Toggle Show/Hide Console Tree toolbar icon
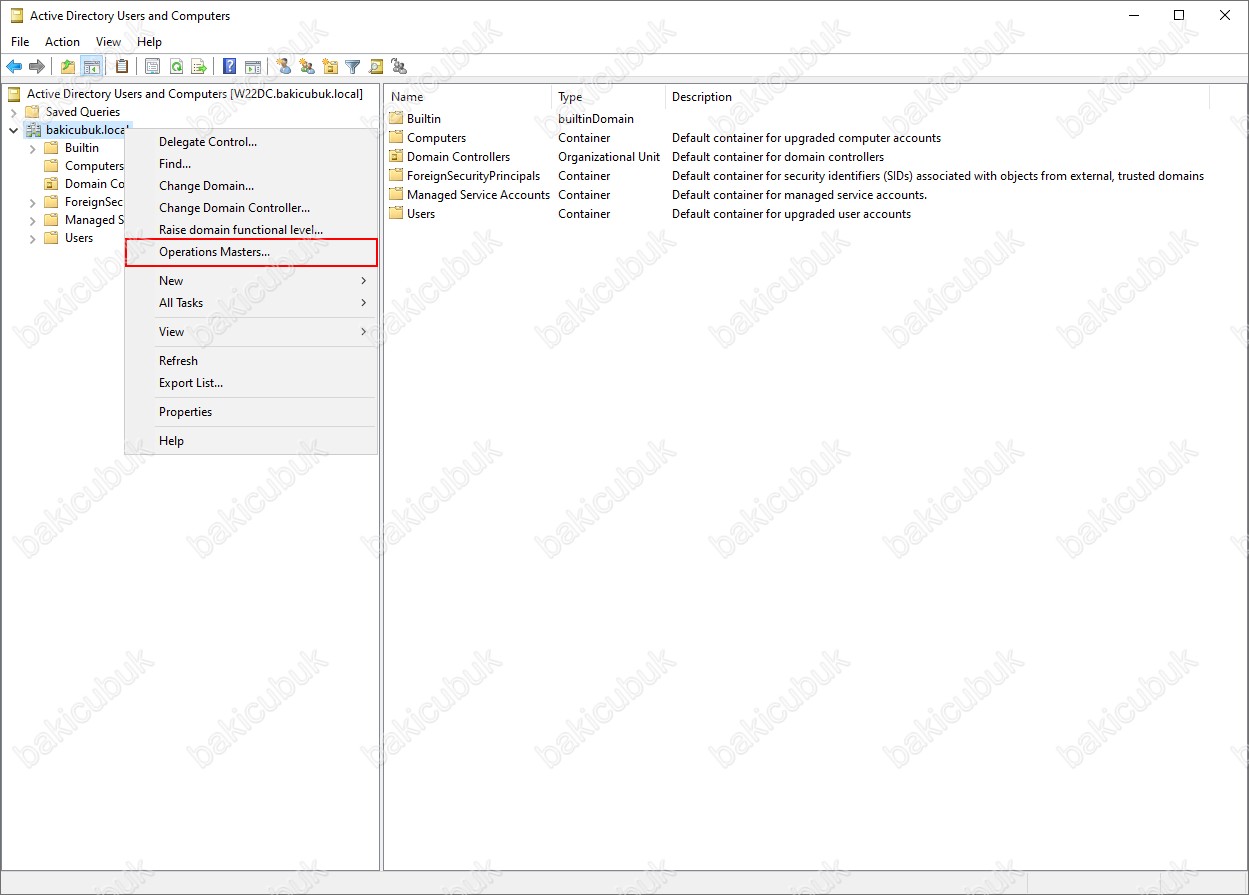 click(91, 67)
